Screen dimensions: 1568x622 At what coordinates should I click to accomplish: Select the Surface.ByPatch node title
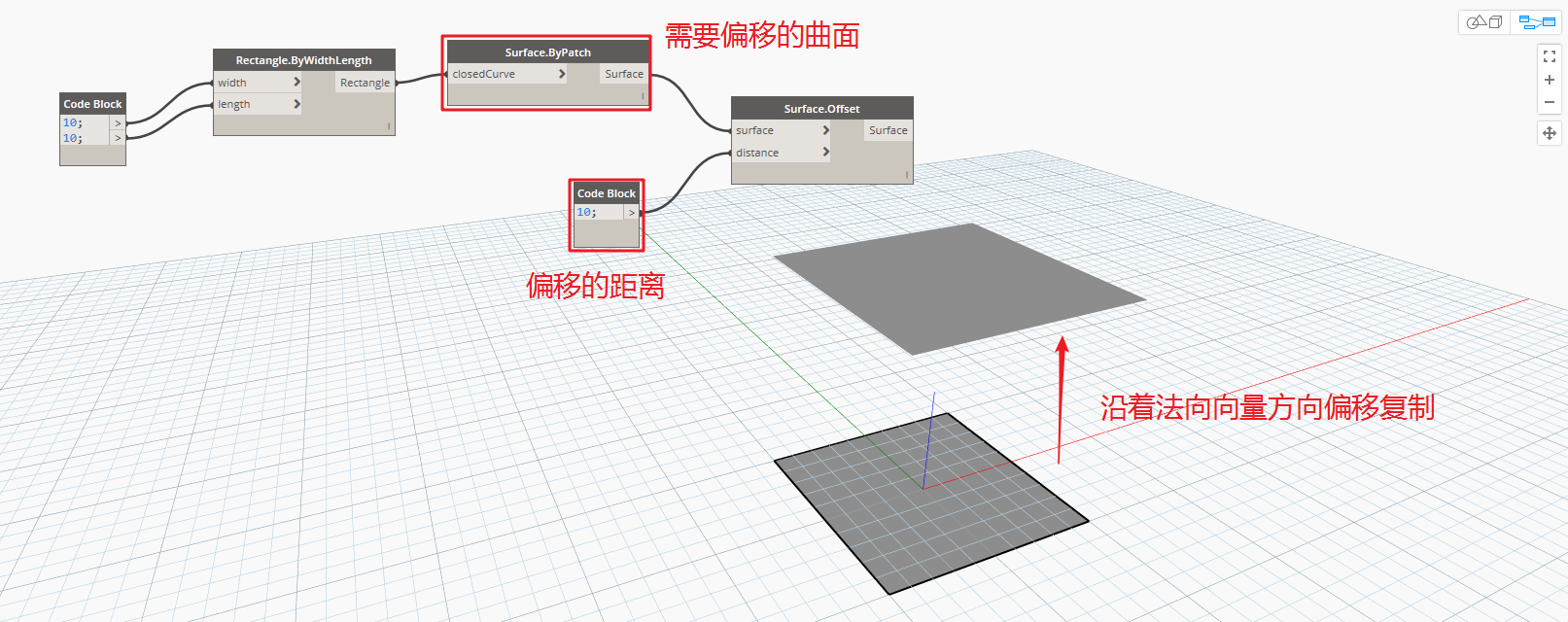tap(547, 52)
